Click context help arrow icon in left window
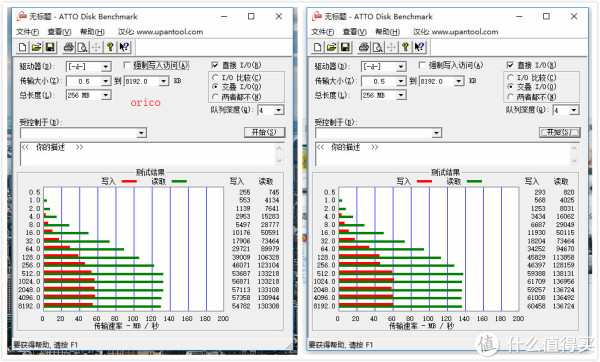 click(124, 47)
